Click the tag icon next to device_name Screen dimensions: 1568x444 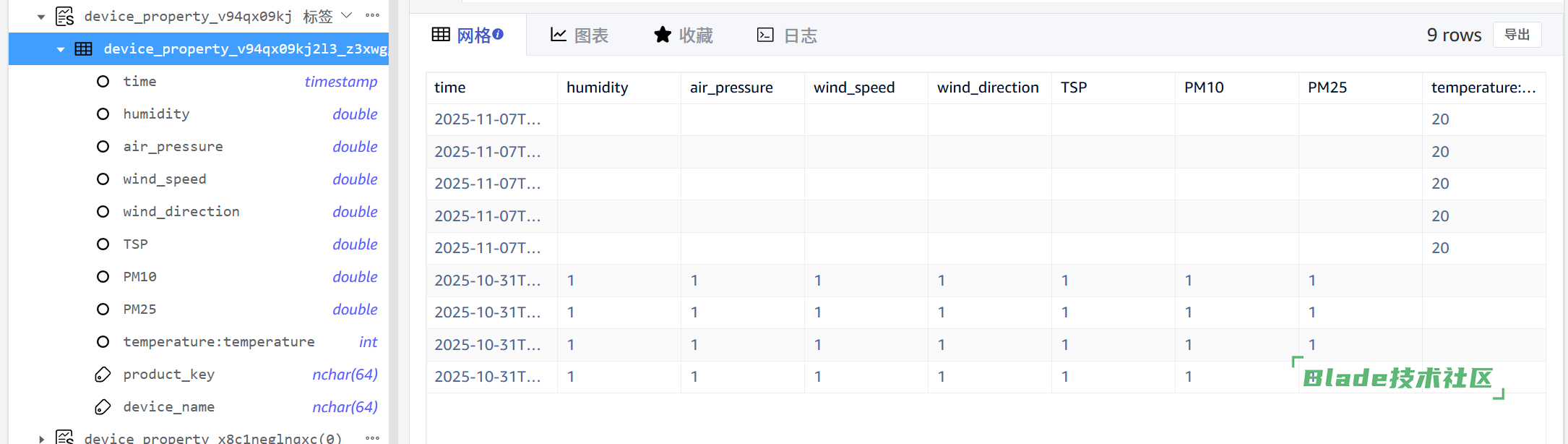[x=103, y=407]
